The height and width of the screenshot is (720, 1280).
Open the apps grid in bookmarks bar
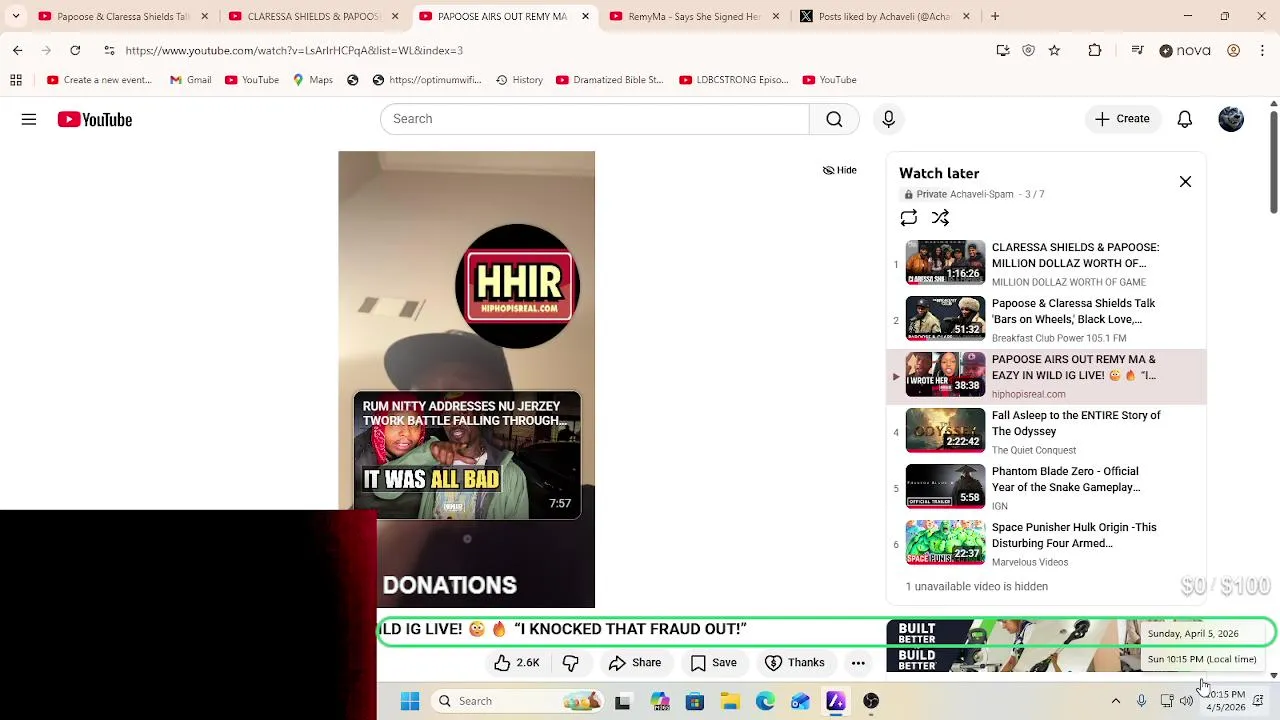pyautogui.click(x=16, y=80)
